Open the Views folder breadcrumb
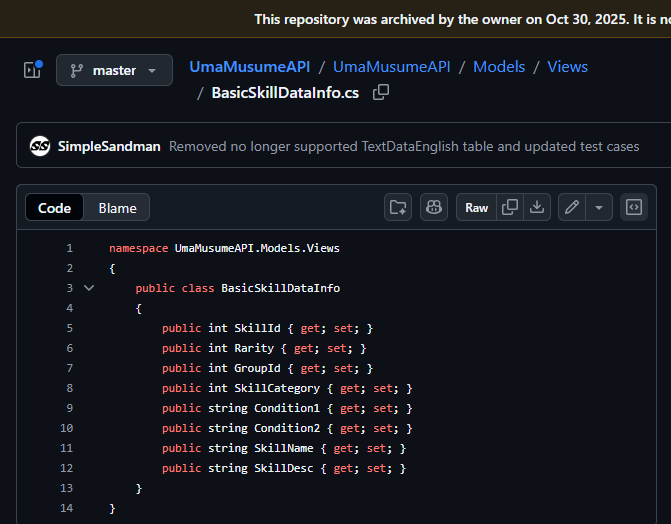Viewport: 671px width, 524px height. point(567,67)
